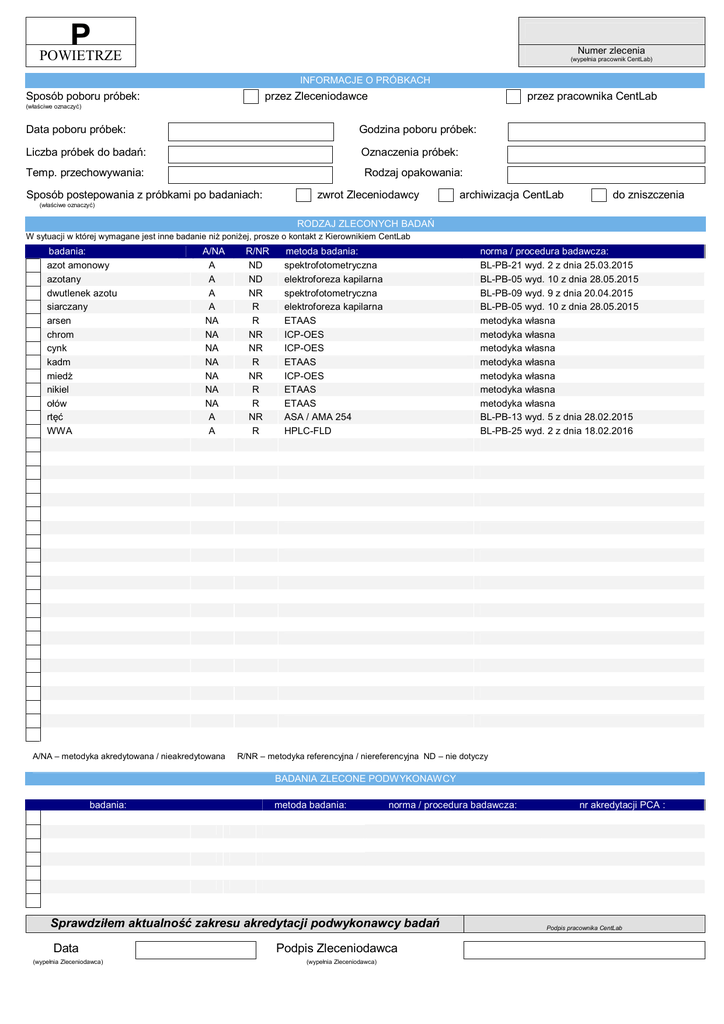724x1024 pixels.
Task: Click the 'Oznaczenia próbek' input box
Action: point(606,154)
